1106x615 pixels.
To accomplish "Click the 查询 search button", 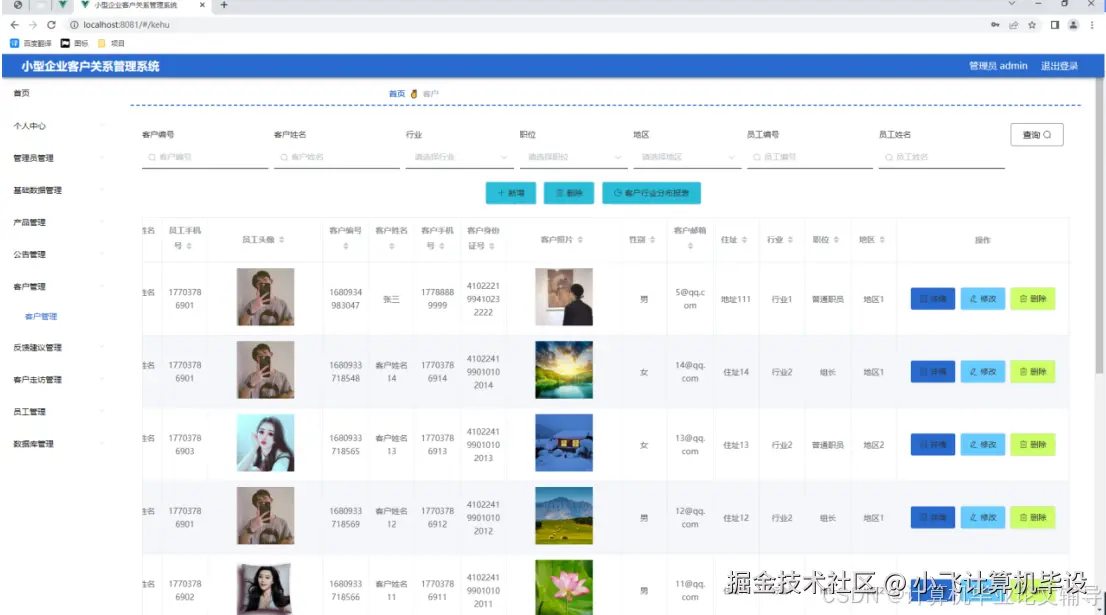I will pos(1036,135).
